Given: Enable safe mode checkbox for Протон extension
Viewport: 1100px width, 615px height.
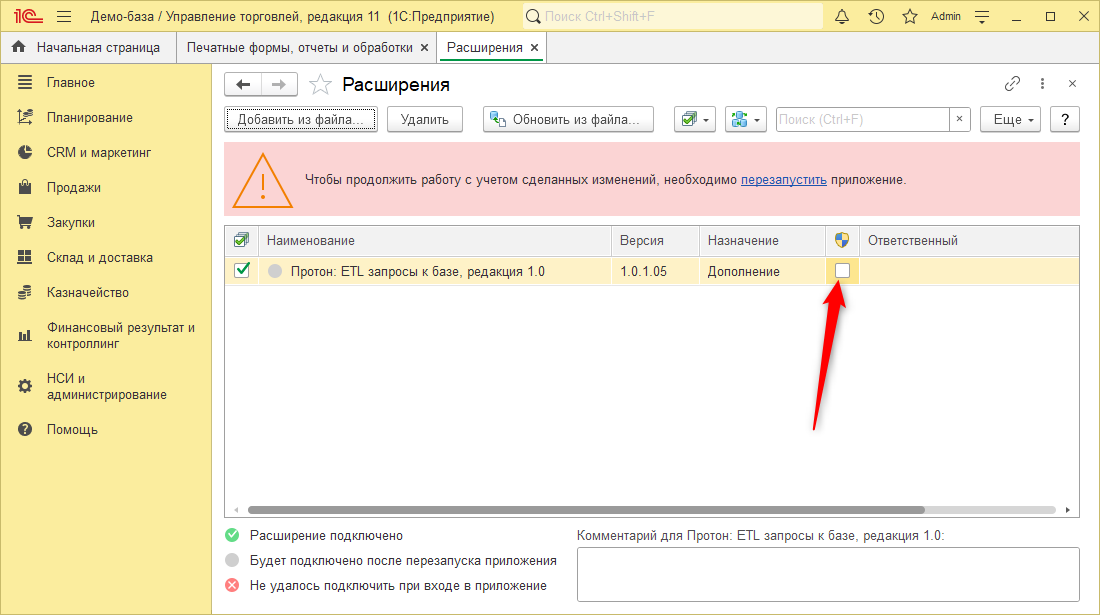Looking at the screenshot, I should coord(842,271).
